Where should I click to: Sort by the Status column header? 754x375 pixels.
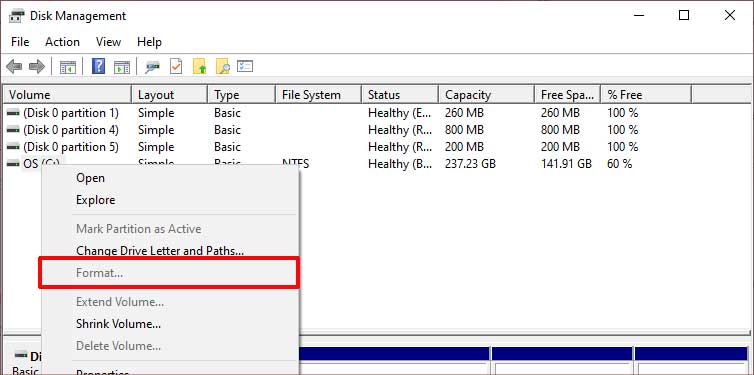(400, 95)
